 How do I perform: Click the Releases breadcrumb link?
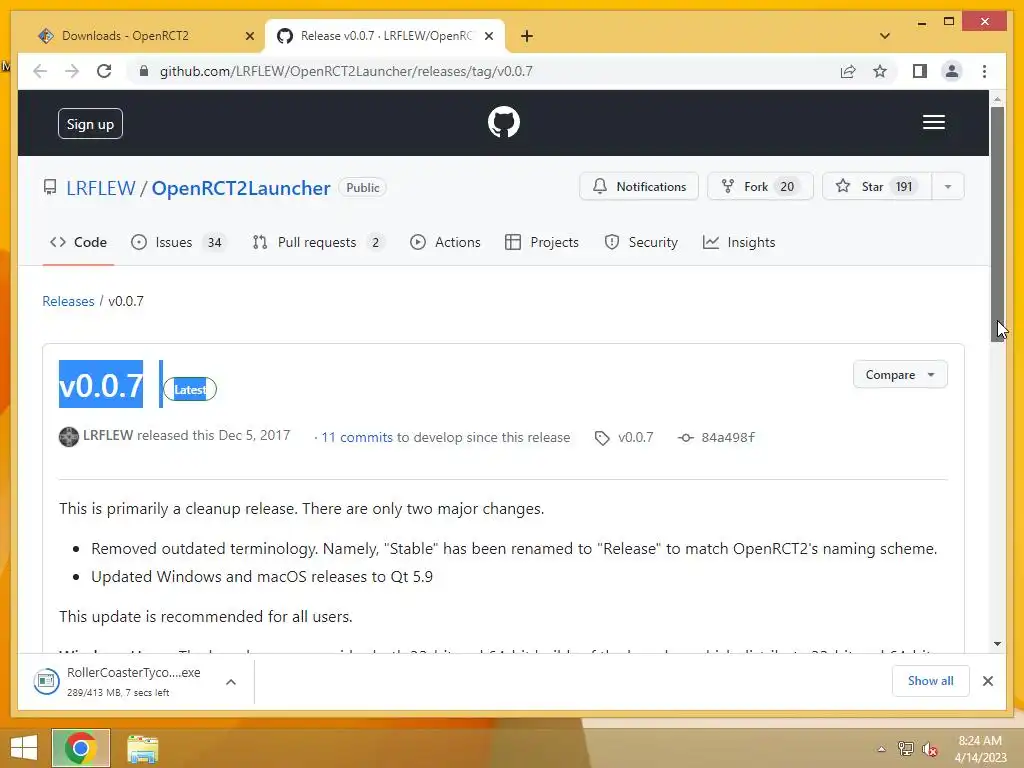(x=68, y=301)
